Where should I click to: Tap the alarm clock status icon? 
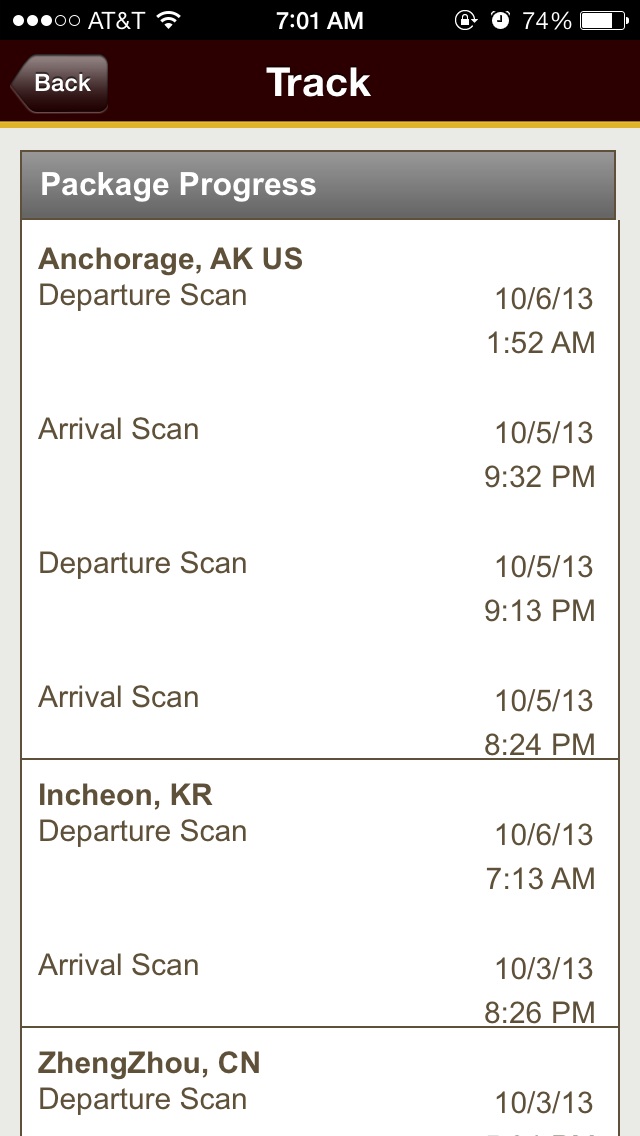coord(500,20)
